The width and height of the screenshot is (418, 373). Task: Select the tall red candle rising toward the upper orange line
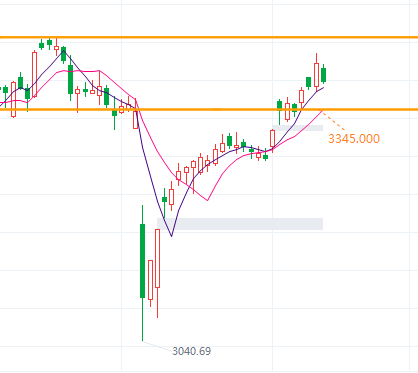34,74
